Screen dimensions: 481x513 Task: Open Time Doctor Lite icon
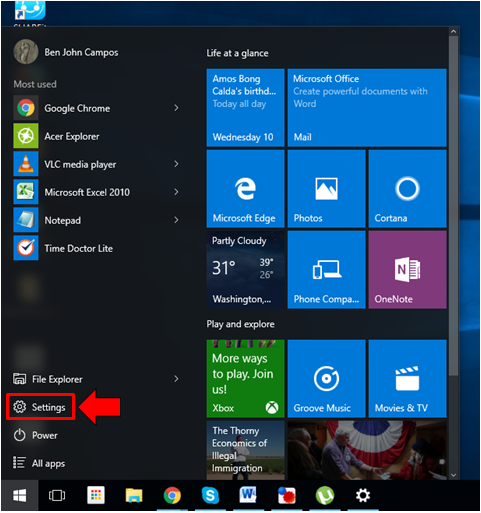(x=26, y=248)
